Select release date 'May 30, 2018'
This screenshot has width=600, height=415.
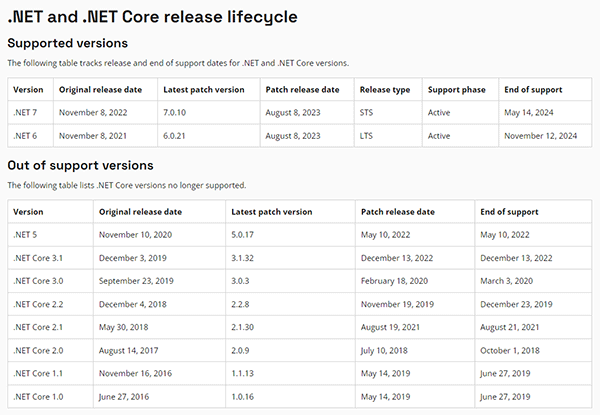(x=124, y=327)
